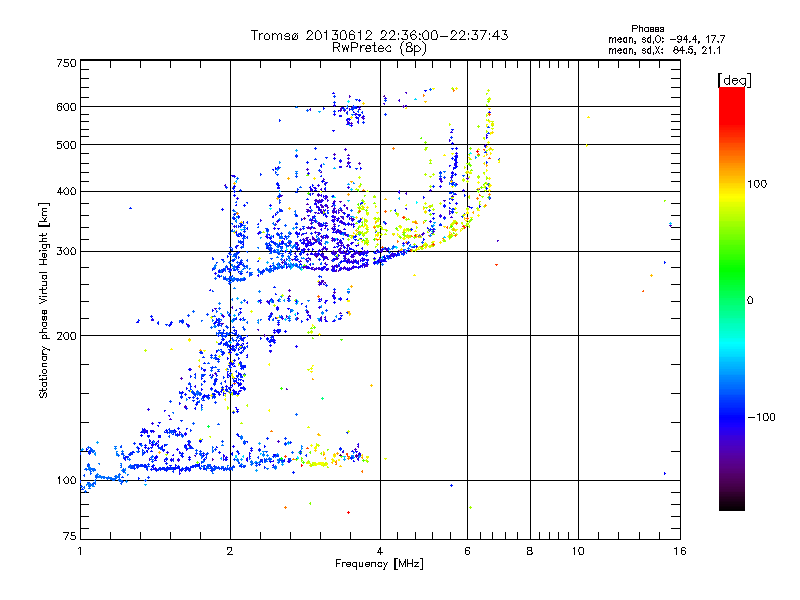Click the "Stationary phase Virtual Height [km]" label
The width and height of the screenshot is (800, 600).
44,301
